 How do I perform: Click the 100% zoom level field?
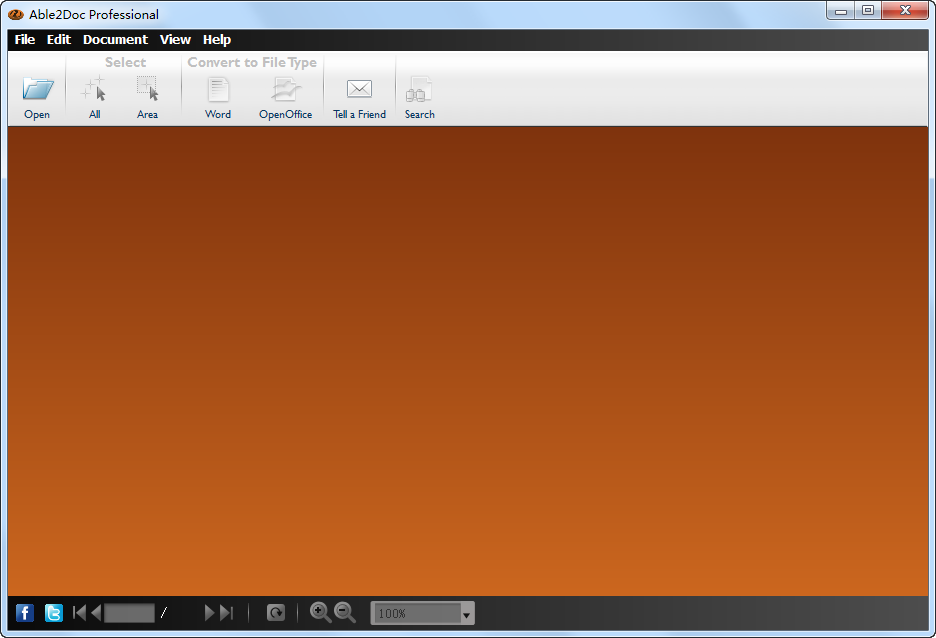tap(416, 614)
